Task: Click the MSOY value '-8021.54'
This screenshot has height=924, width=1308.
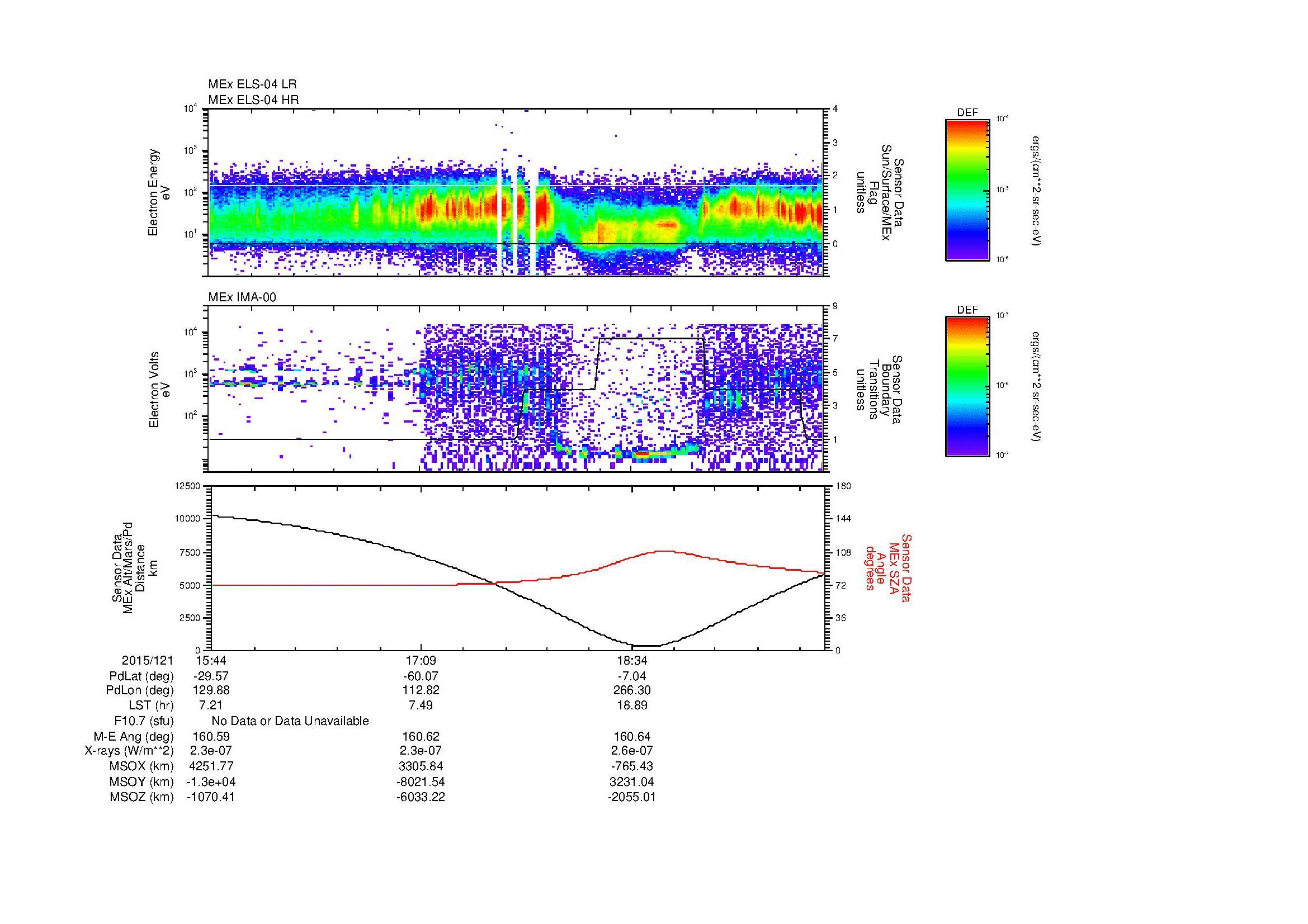Action: point(421,782)
